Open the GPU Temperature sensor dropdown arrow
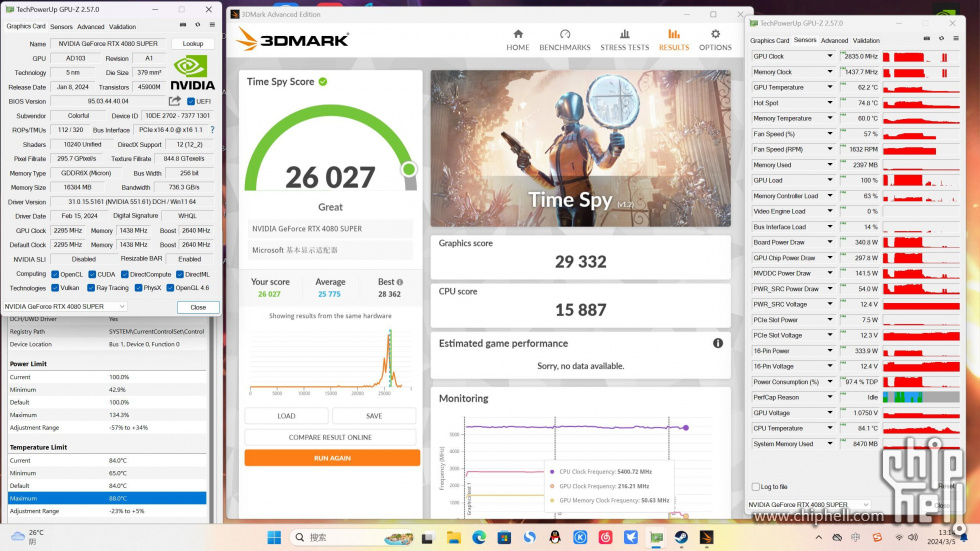The width and height of the screenshot is (980, 551). pyautogui.click(x=830, y=87)
